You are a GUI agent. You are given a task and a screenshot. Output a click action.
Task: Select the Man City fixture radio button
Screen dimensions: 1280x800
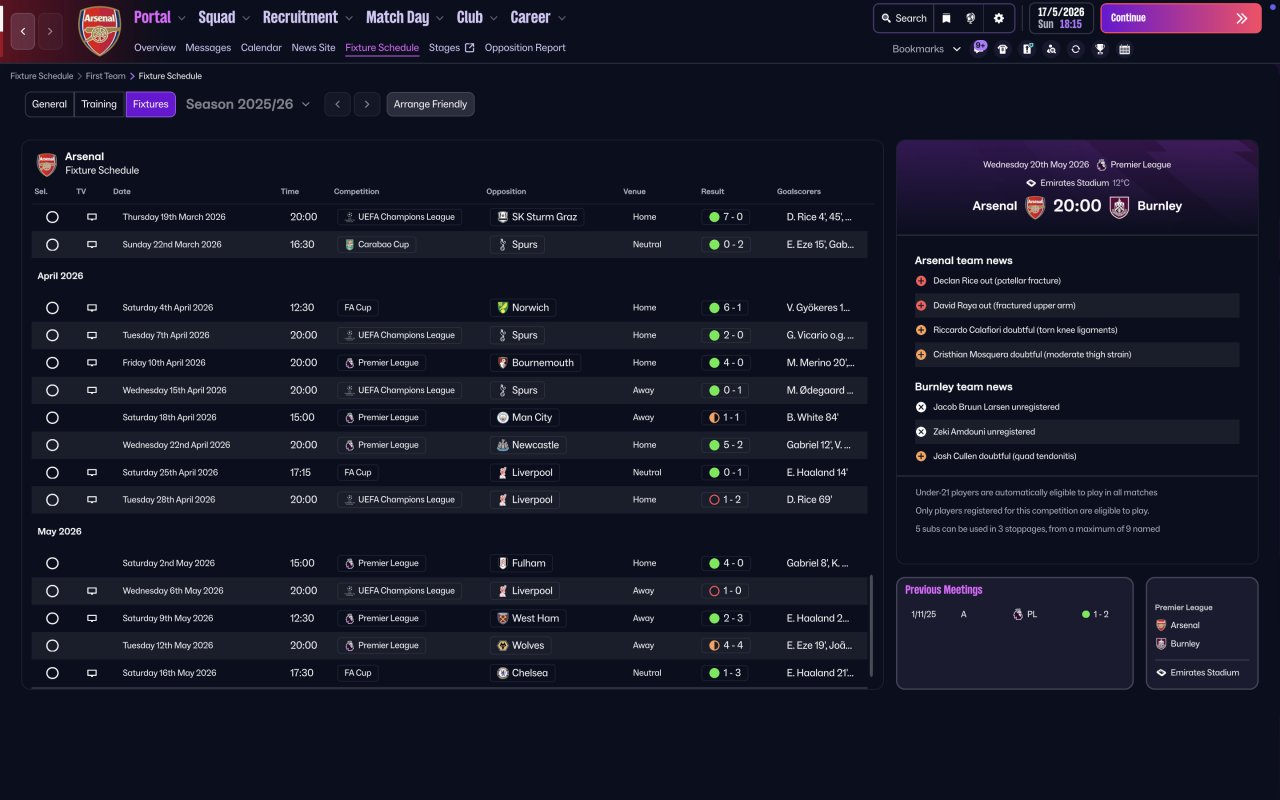coord(52,418)
